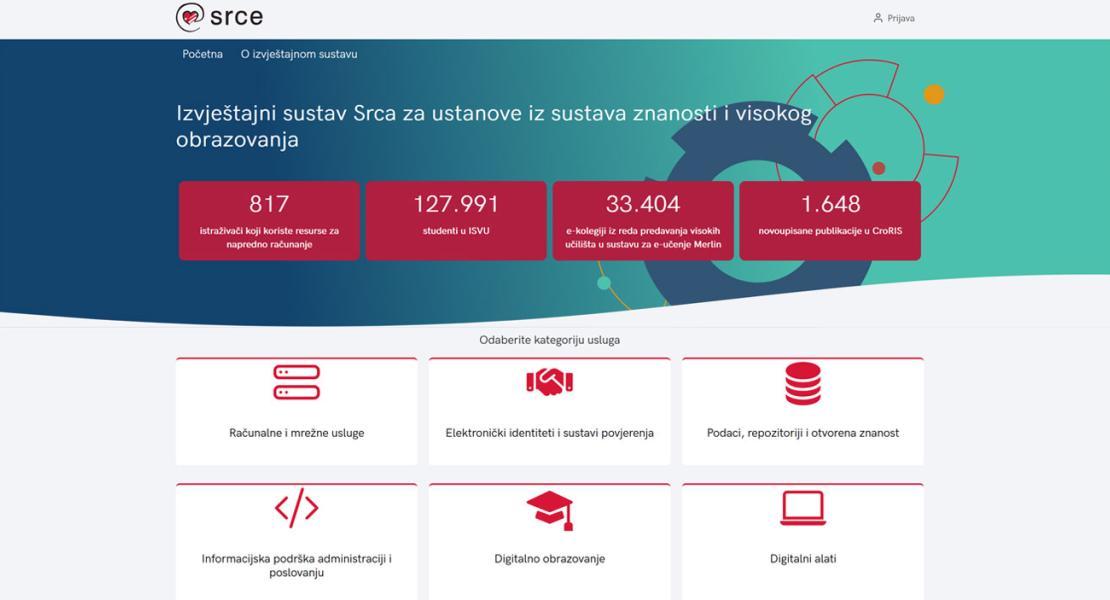Image resolution: width=1110 pixels, height=600 pixels.
Task: Click the 127.991 studenti u ISVU card
Action: [x=456, y=221]
